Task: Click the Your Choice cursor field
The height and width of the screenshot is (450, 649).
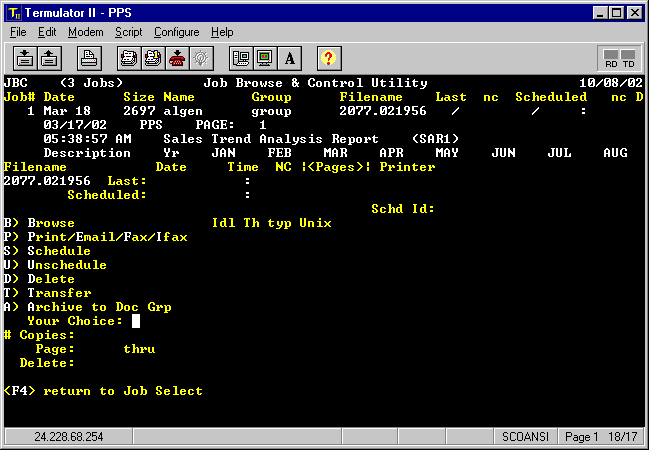Action: tap(136, 321)
